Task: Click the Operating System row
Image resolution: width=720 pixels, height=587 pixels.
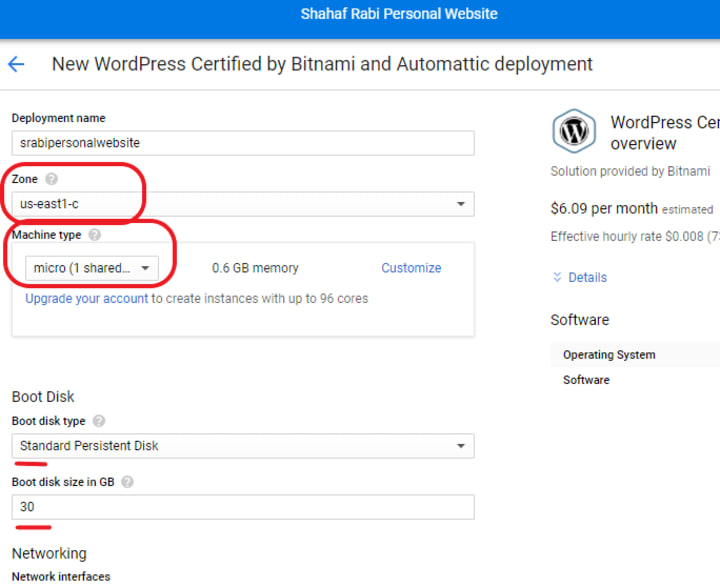Action: tap(635, 355)
